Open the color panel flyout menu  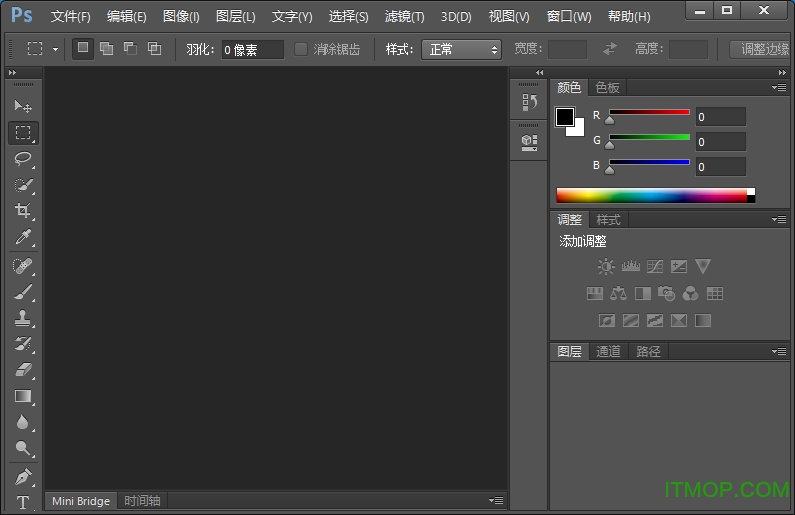click(779, 88)
